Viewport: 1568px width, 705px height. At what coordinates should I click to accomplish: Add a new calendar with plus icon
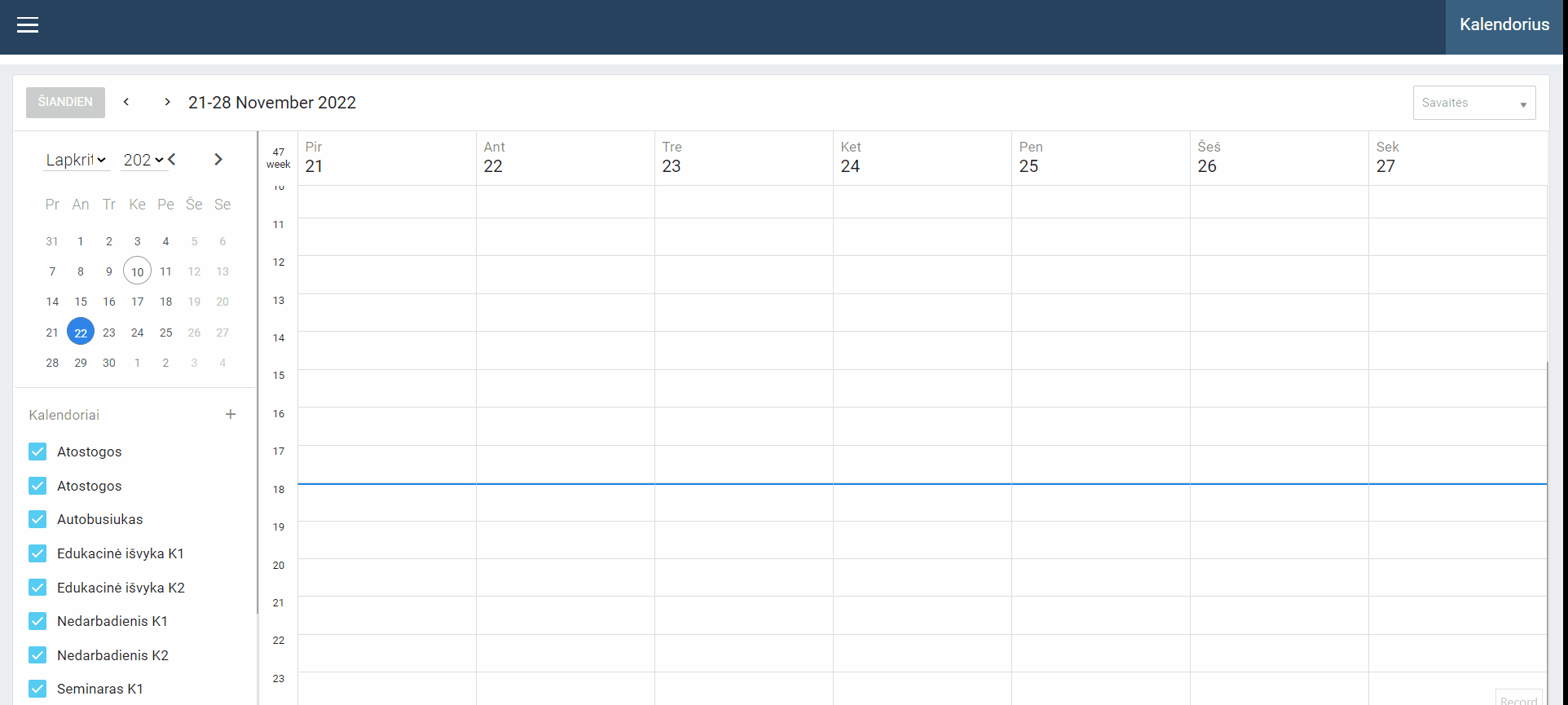pyautogui.click(x=231, y=415)
